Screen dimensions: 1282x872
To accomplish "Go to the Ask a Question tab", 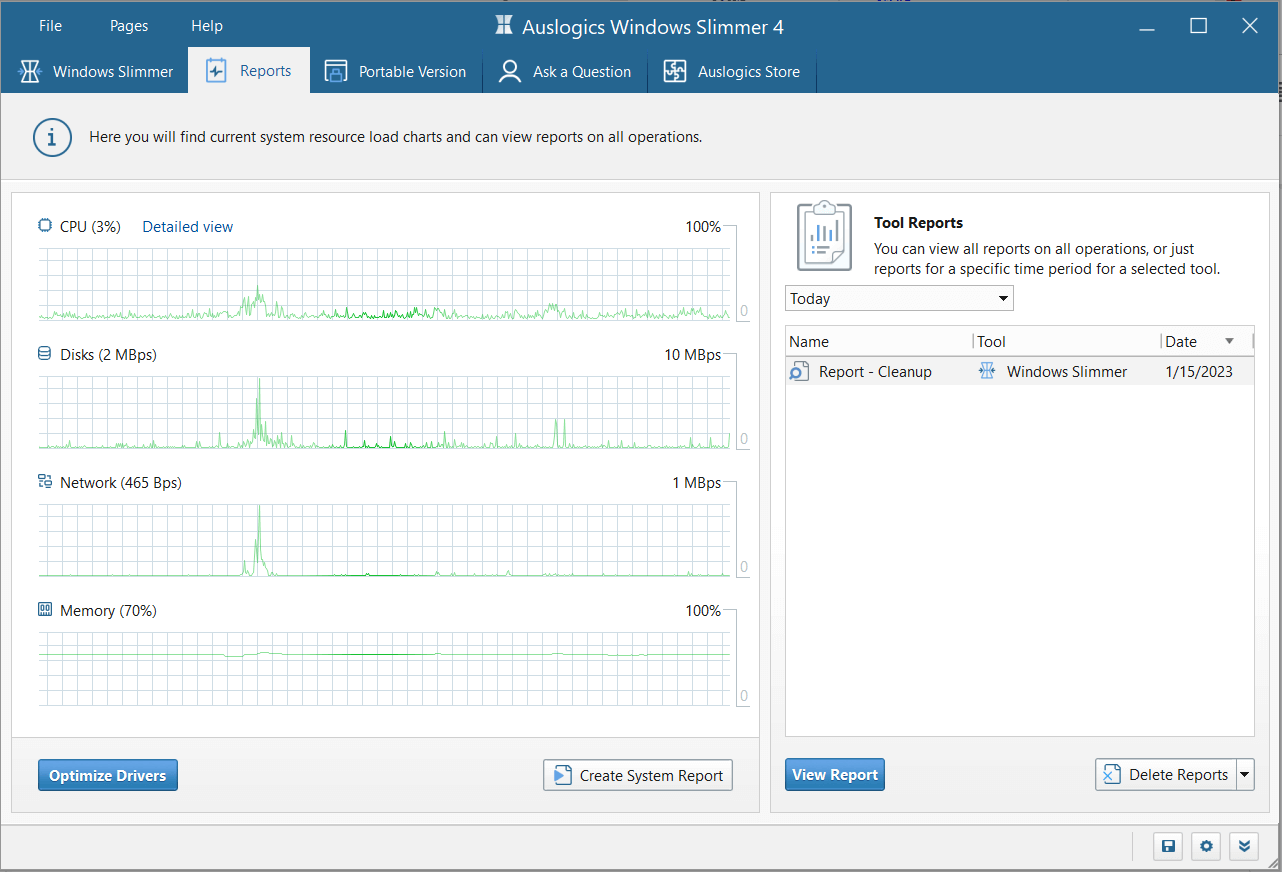I will (x=565, y=72).
